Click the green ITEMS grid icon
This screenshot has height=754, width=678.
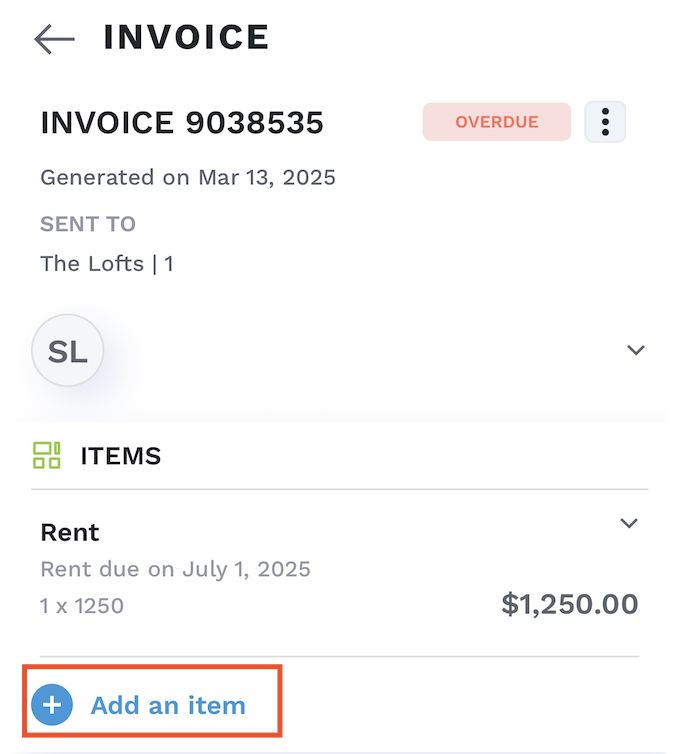[47, 456]
